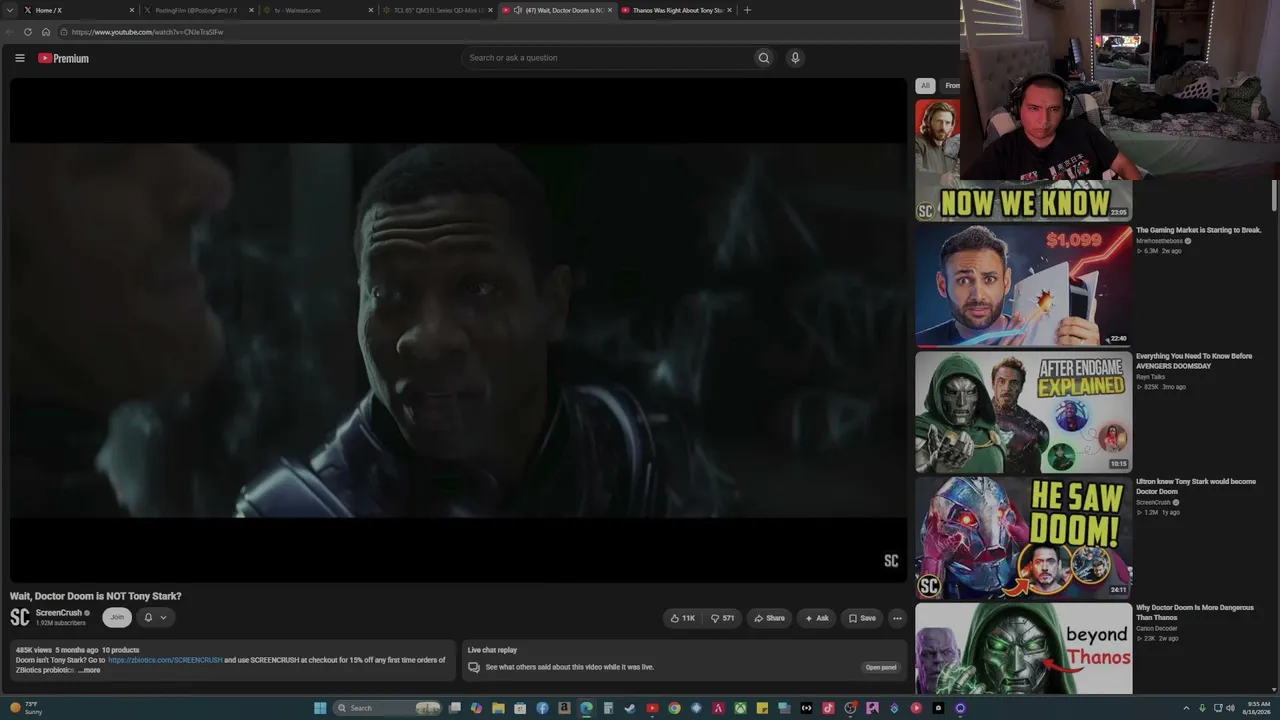This screenshot has width=1280, height=720.
Task: Open Task View from the taskbar
Action: 455,708
